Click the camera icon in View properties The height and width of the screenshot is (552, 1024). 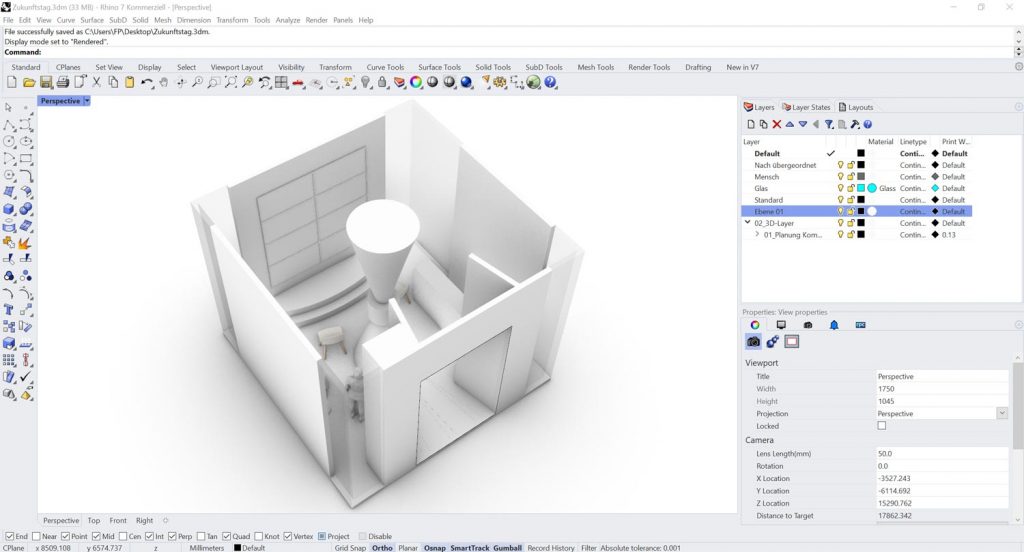click(754, 342)
